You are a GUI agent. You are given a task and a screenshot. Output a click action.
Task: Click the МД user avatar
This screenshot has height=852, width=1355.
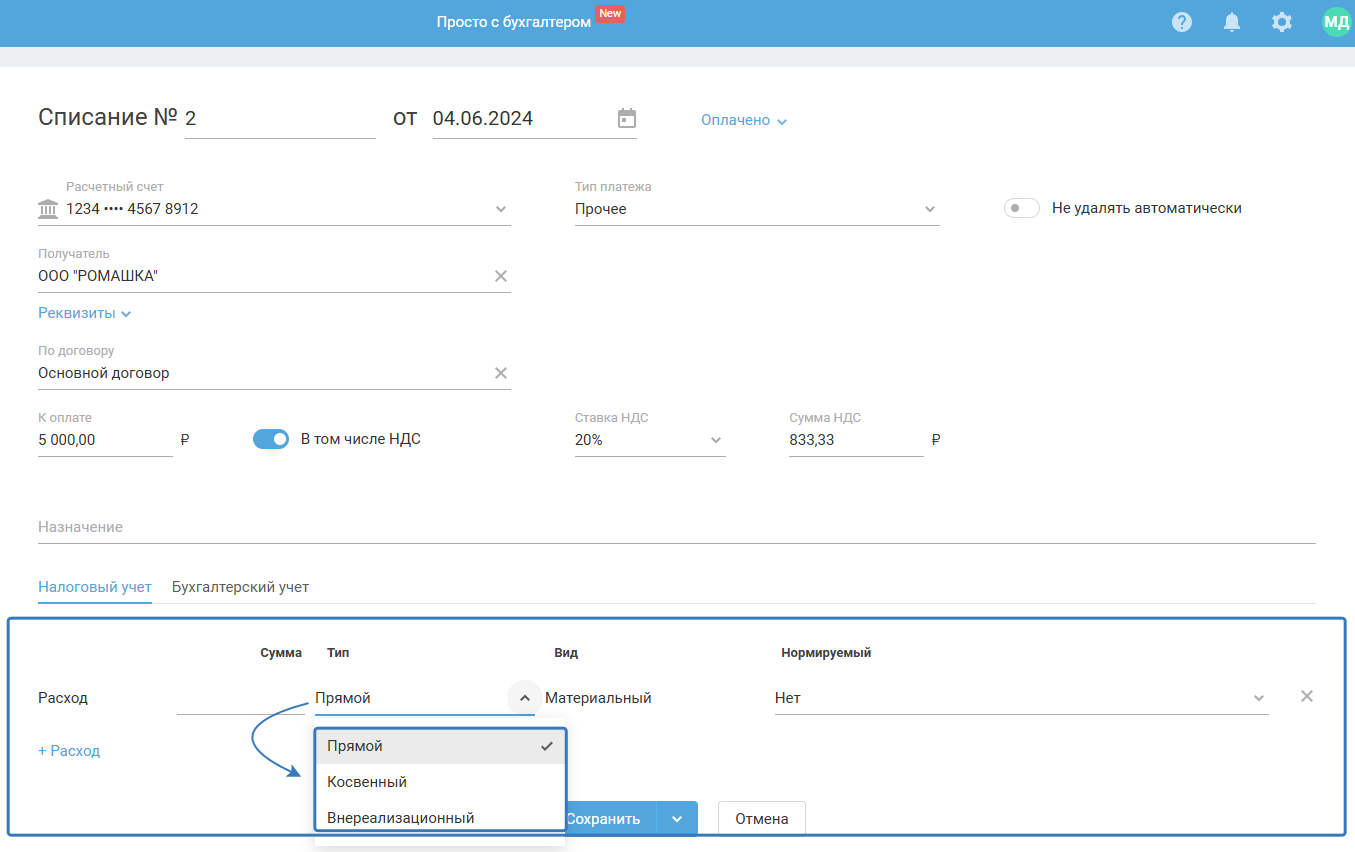point(1336,22)
